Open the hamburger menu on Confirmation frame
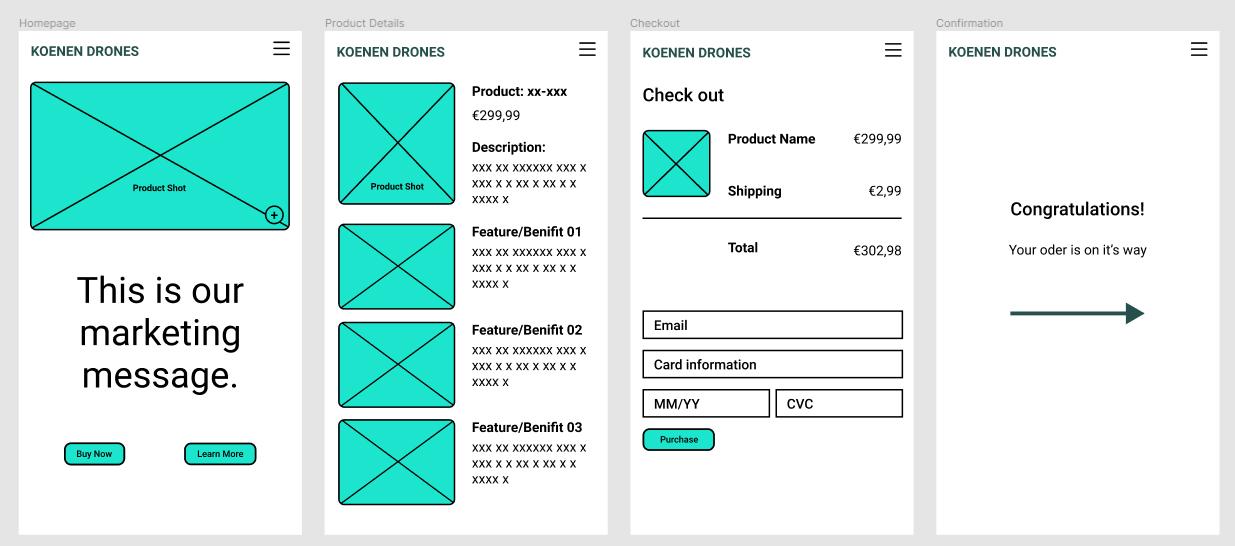The image size is (1235, 546). click(x=1199, y=48)
